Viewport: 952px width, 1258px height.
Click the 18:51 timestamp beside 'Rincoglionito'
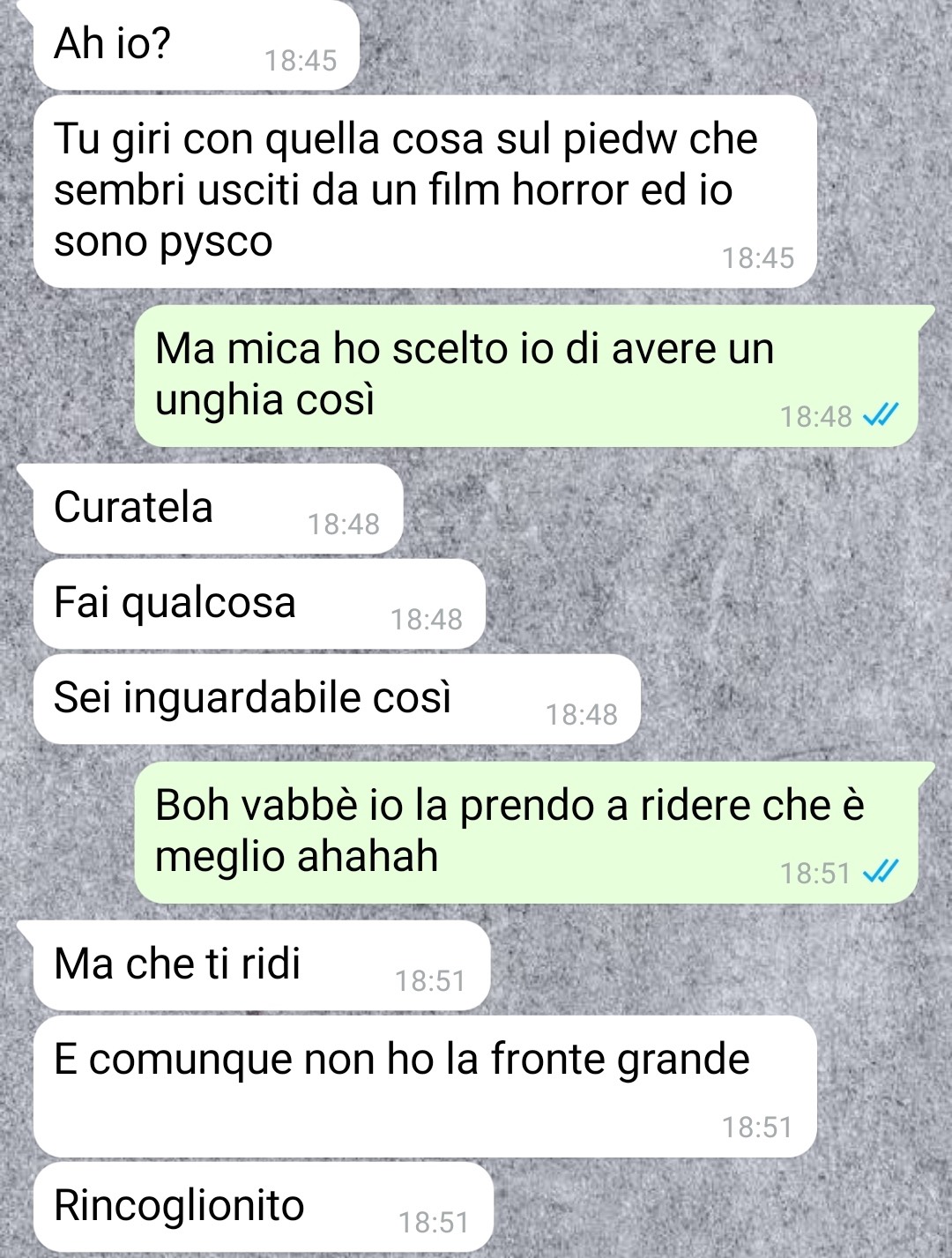[x=434, y=1223]
